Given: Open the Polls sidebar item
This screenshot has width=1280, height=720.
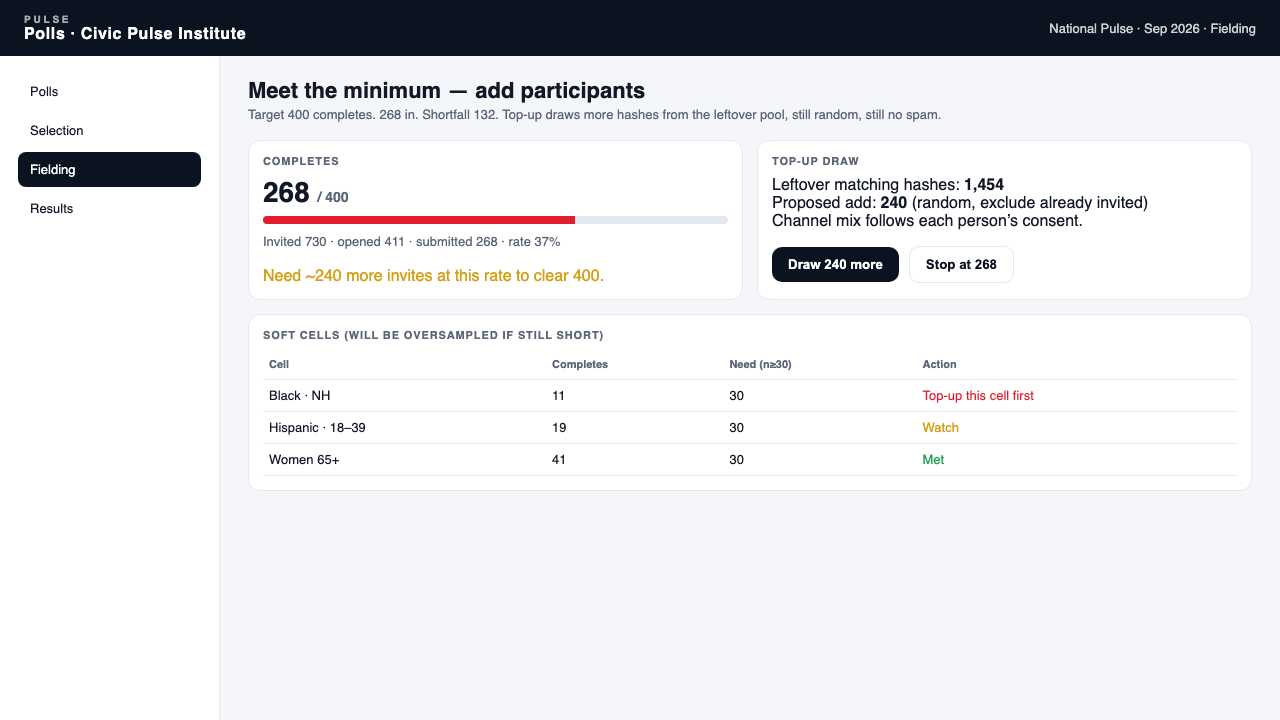Looking at the screenshot, I should coord(109,92).
